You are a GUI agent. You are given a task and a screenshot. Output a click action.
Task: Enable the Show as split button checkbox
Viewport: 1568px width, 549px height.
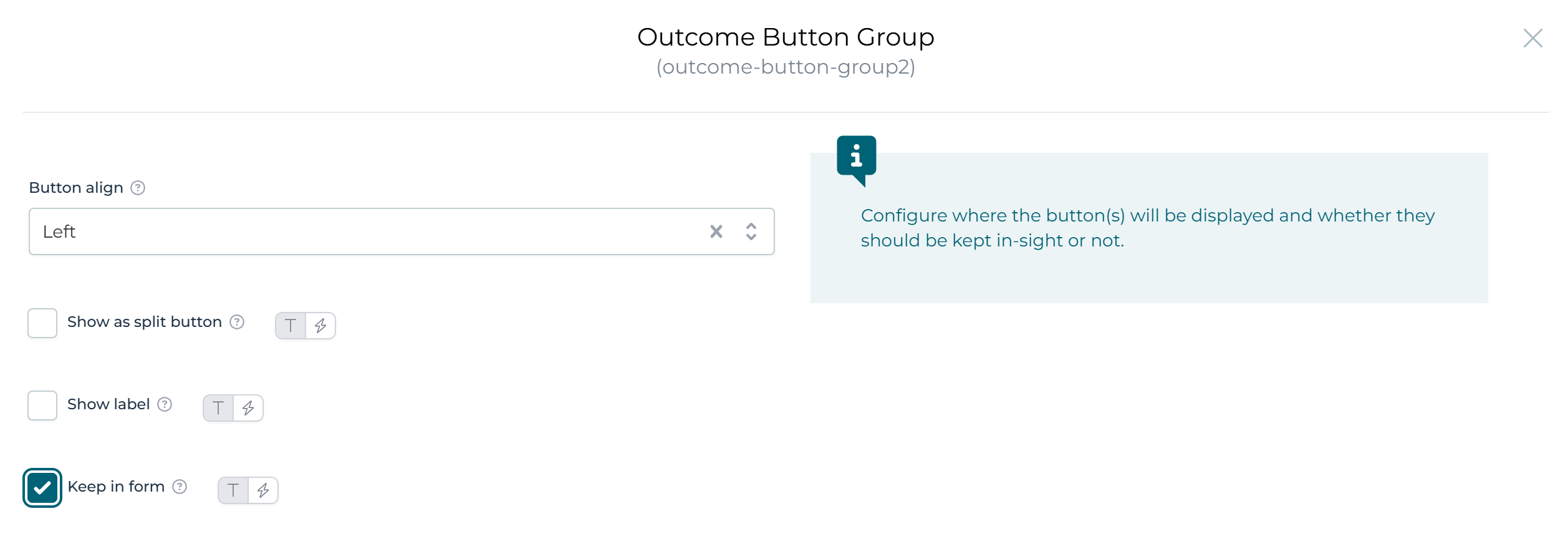[x=42, y=323]
